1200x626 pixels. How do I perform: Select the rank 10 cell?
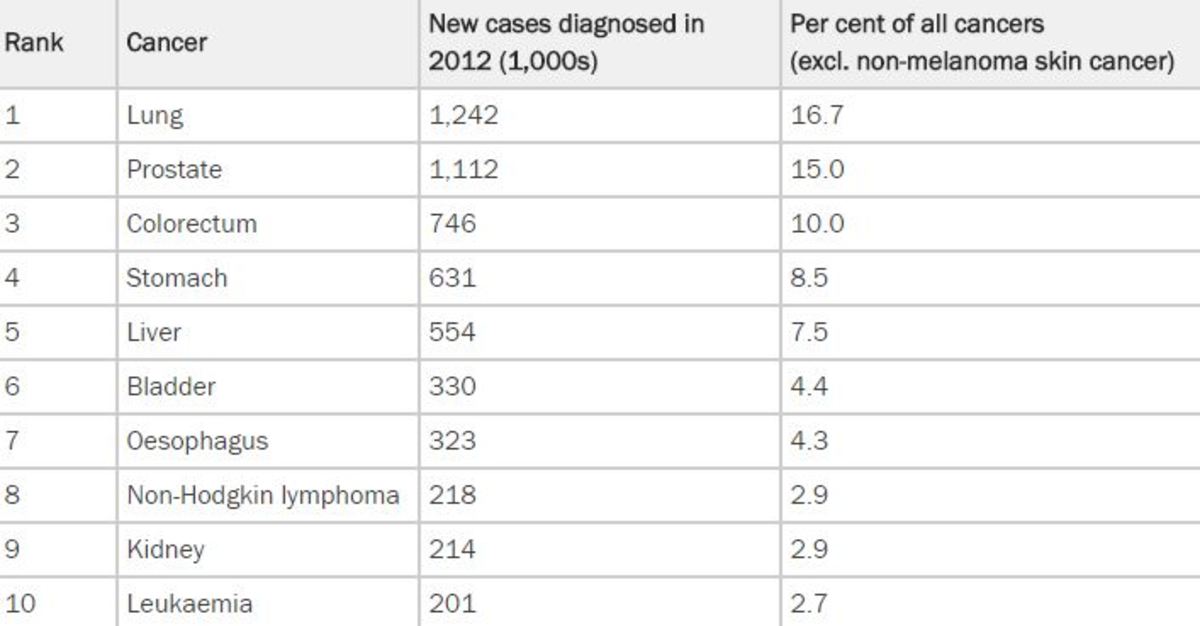(19, 604)
